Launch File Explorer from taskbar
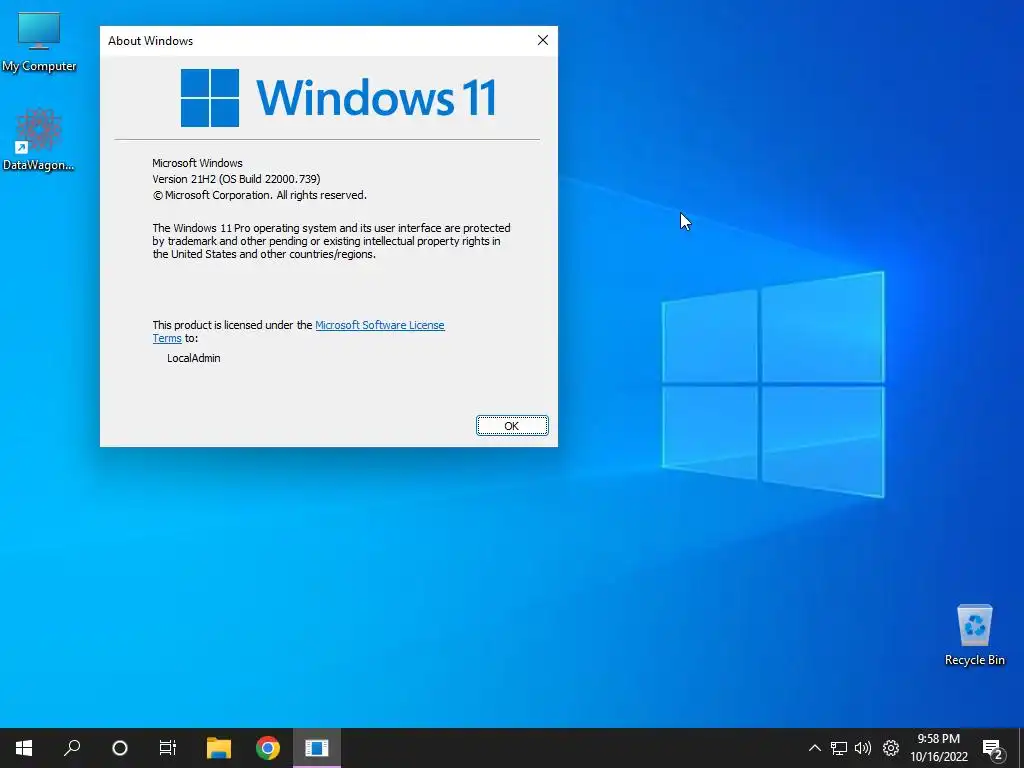 [219, 748]
